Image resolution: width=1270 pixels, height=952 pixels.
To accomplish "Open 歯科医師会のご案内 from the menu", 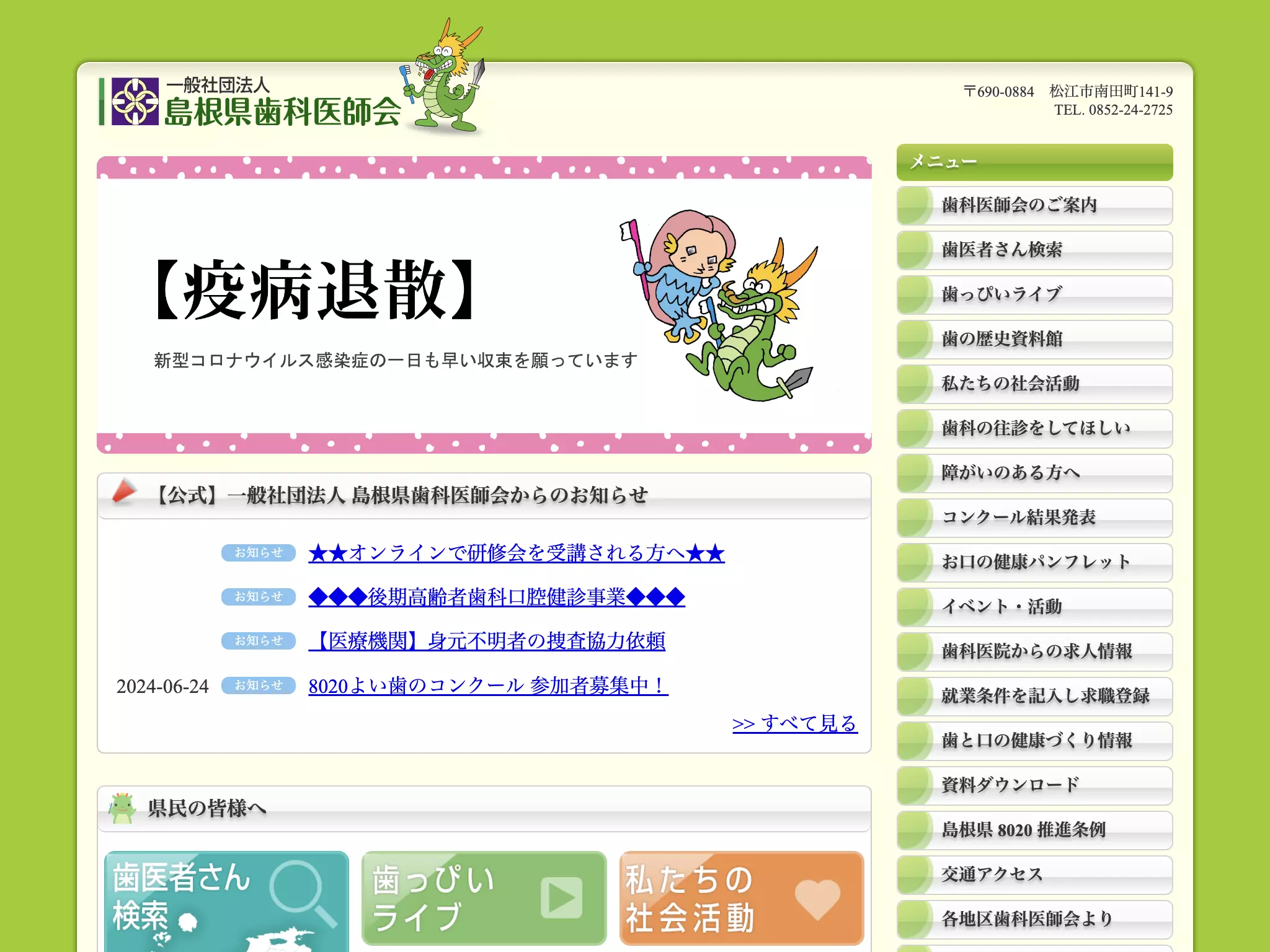I will pos(1034,205).
